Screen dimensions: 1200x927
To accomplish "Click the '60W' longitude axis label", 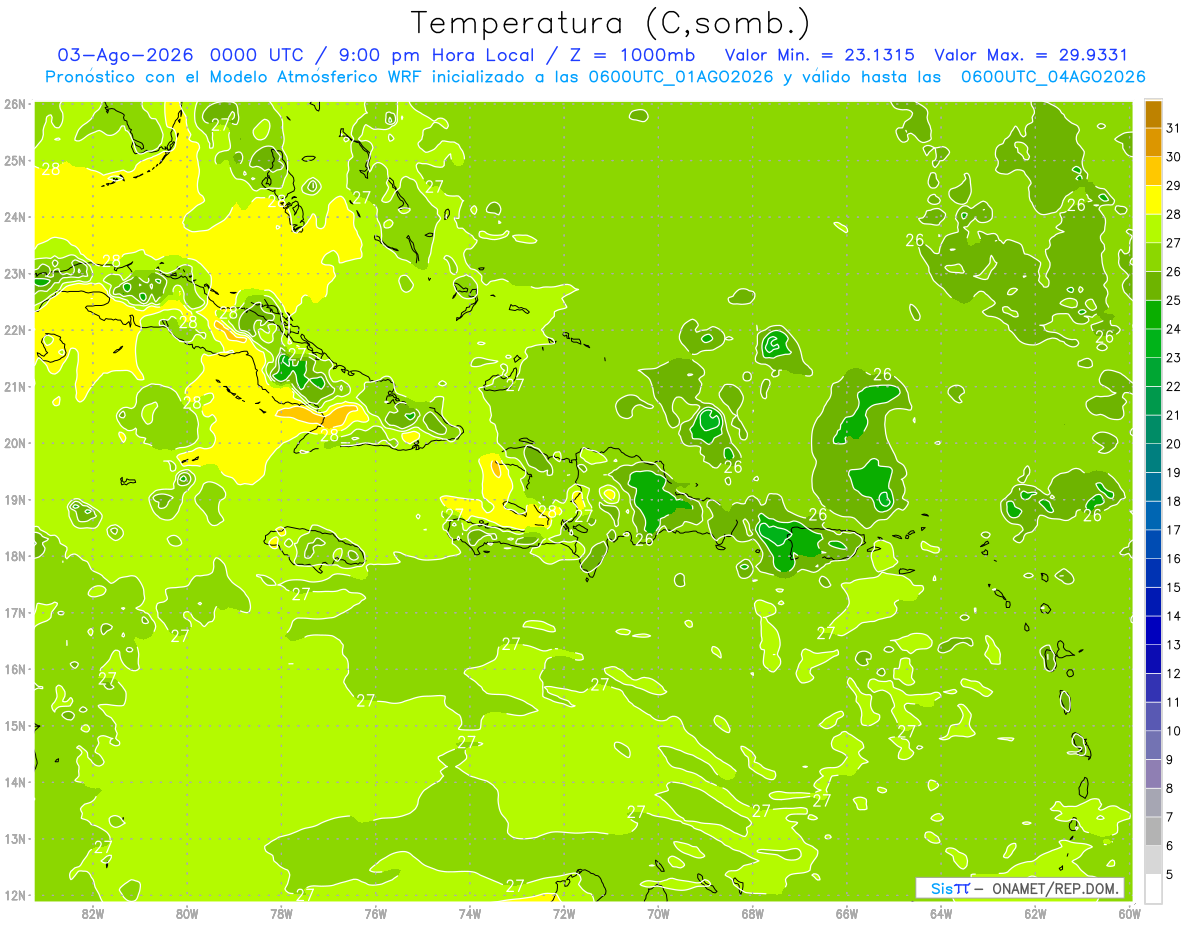I will coord(1129,913).
